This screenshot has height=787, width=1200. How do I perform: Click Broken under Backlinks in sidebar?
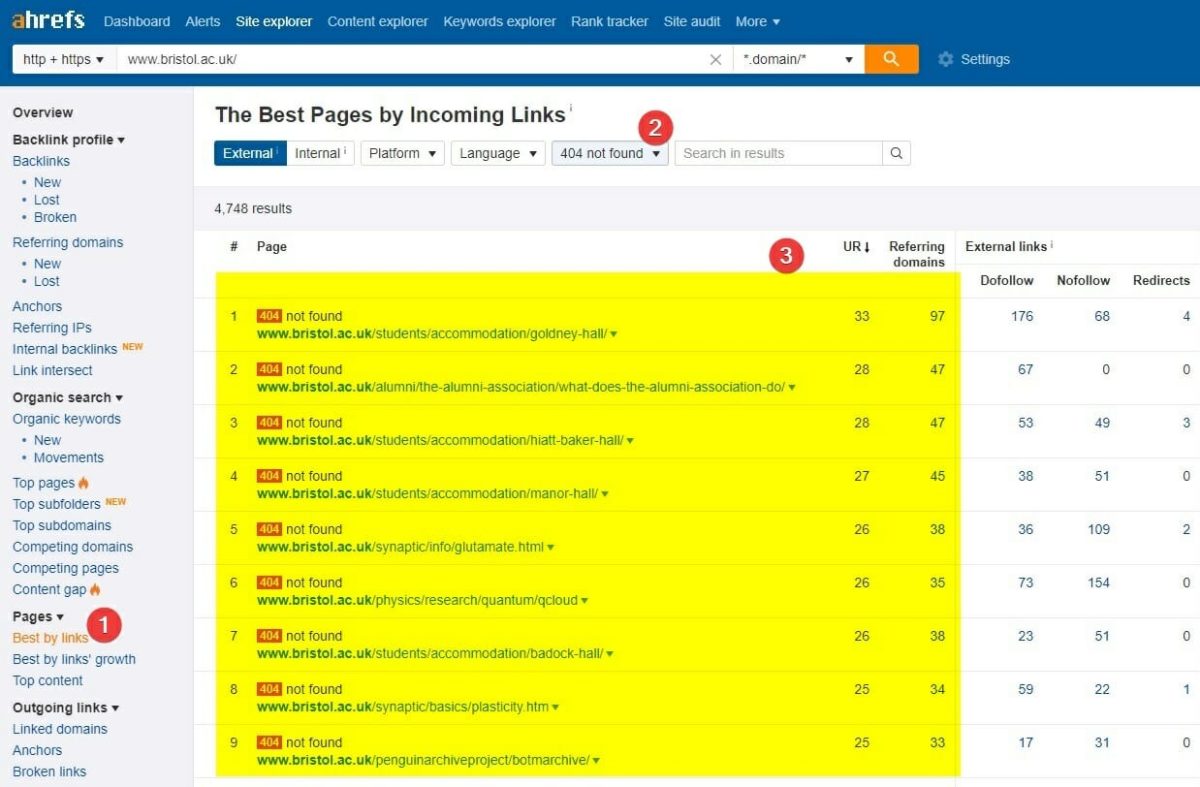coord(55,217)
